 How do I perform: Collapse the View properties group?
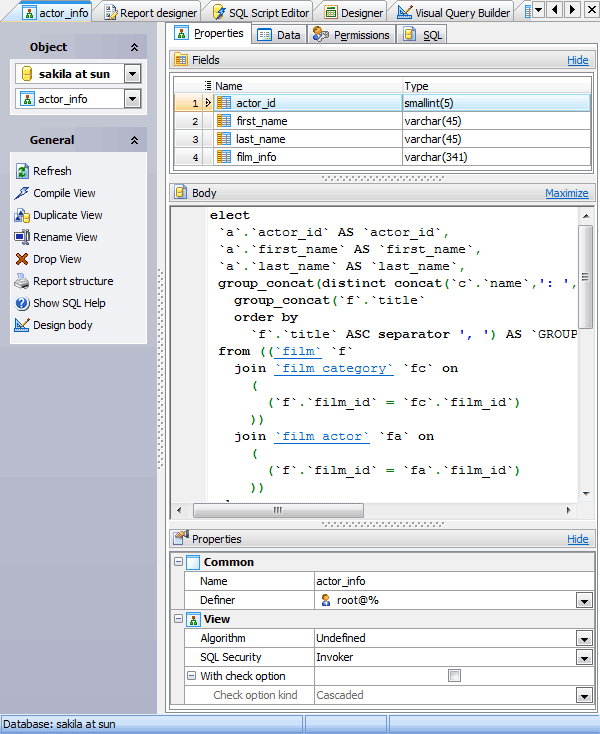(x=178, y=619)
